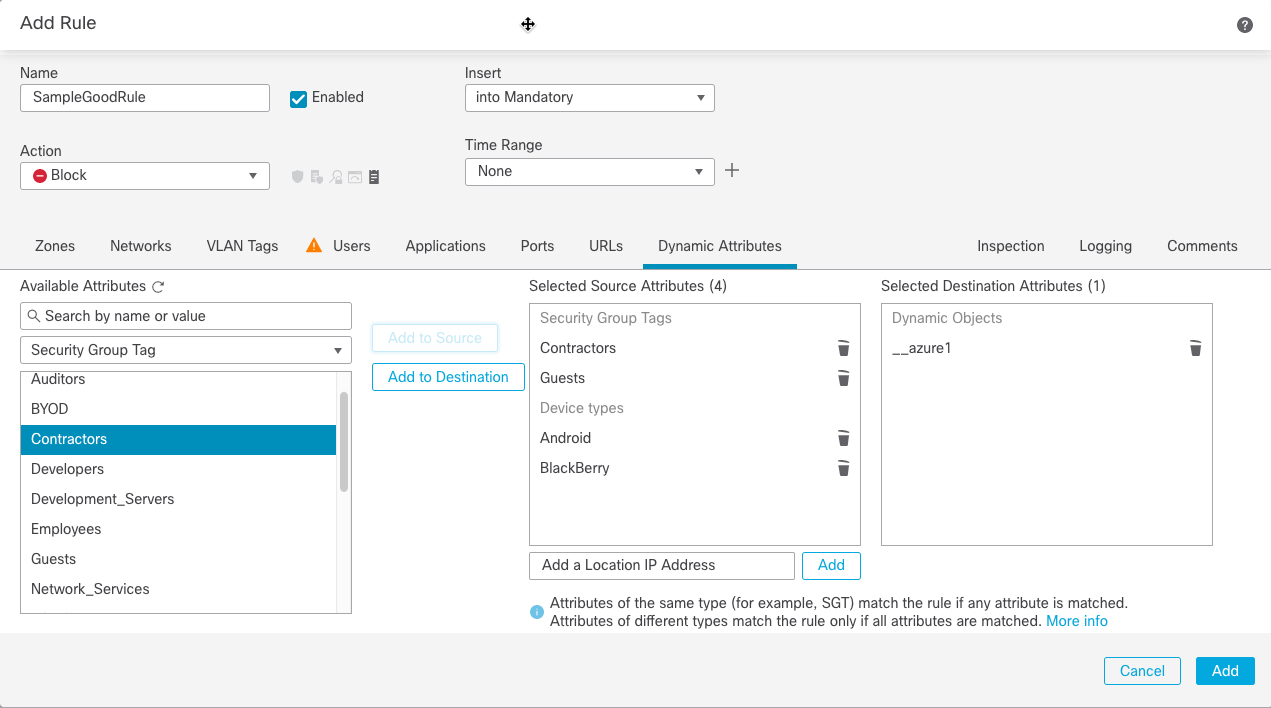Click the safe search magnifier-lock icon

pyautogui.click(x=336, y=176)
